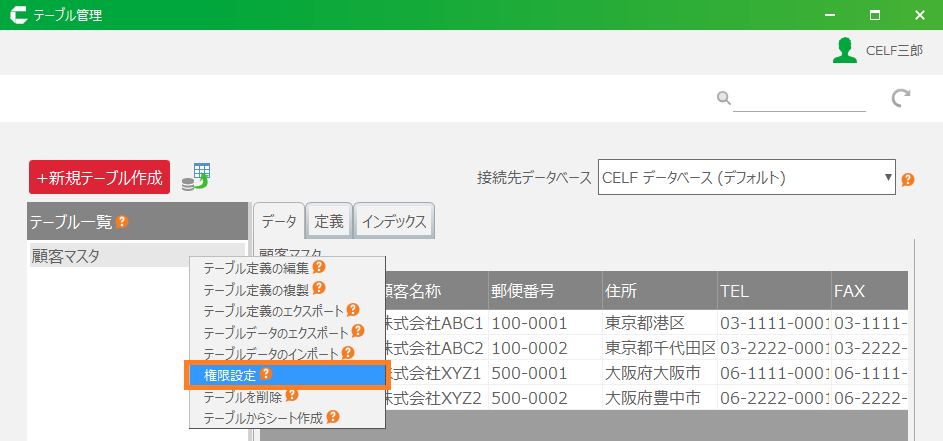
Task: Open 権限設定 from context menu
Action: tap(287, 375)
